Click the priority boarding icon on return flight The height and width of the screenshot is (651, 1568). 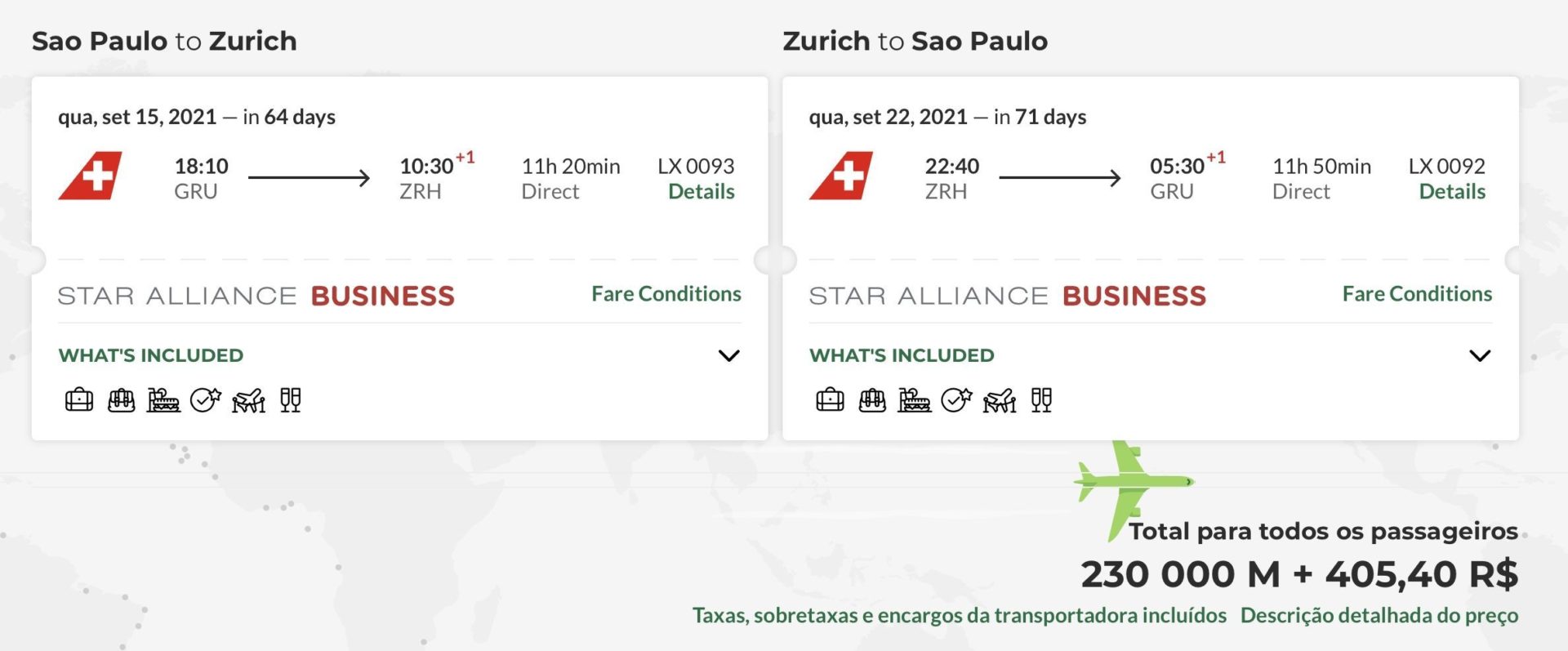pos(1000,400)
